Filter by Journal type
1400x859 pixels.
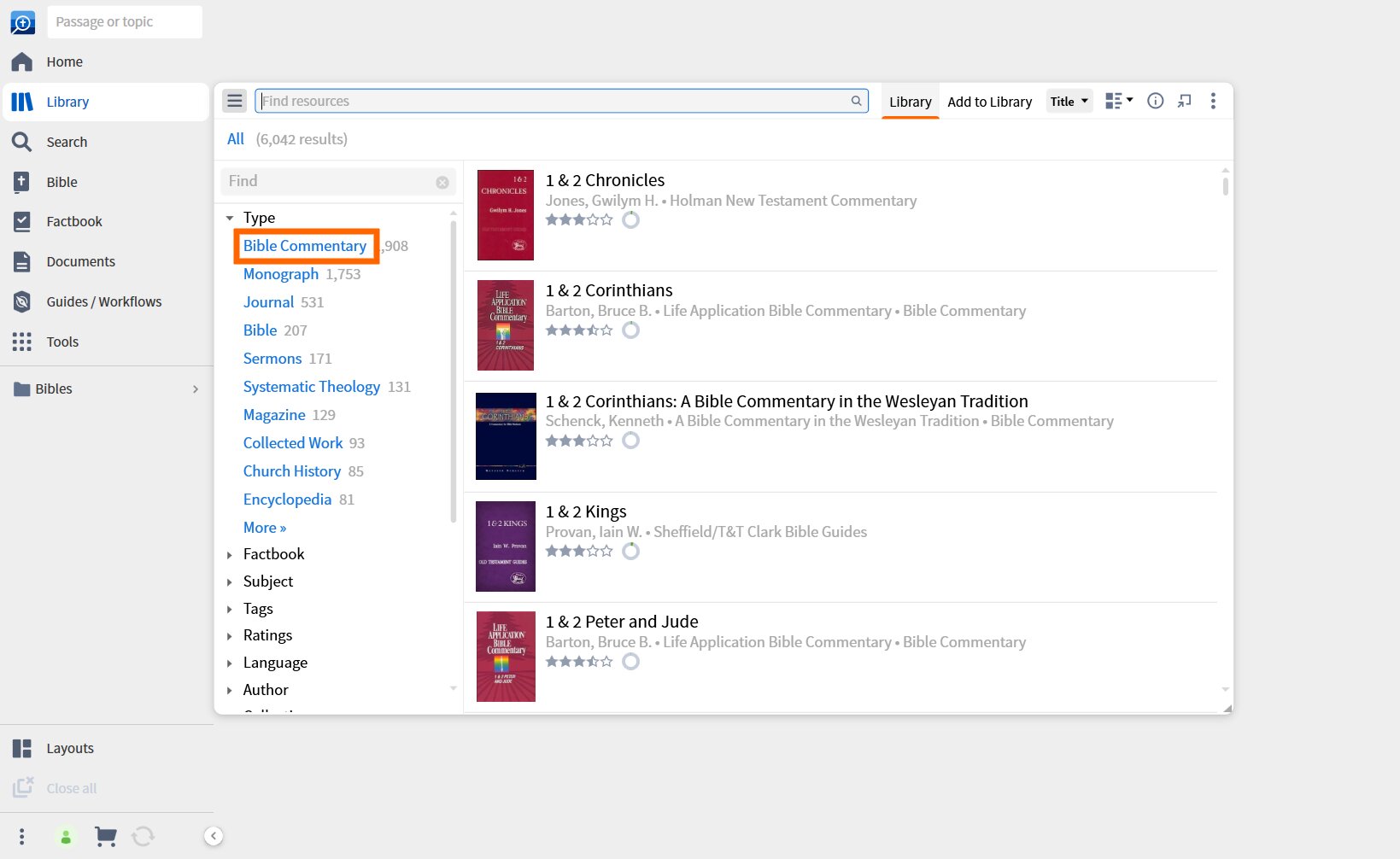tap(268, 302)
